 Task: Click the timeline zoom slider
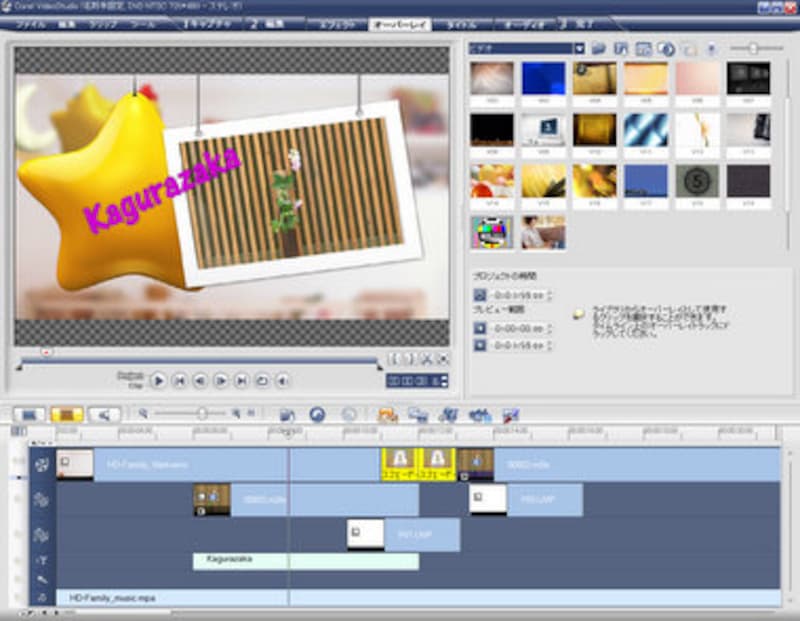tap(203, 413)
